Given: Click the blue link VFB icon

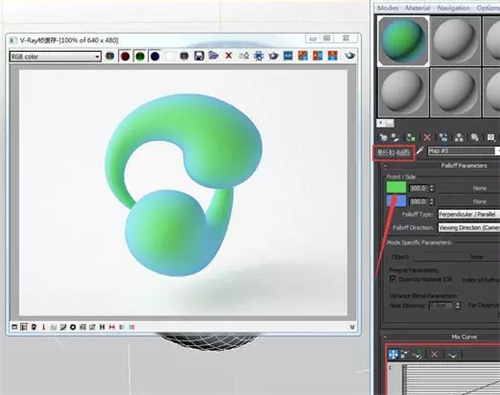Looking at the screenshot, I should (288, 56).
